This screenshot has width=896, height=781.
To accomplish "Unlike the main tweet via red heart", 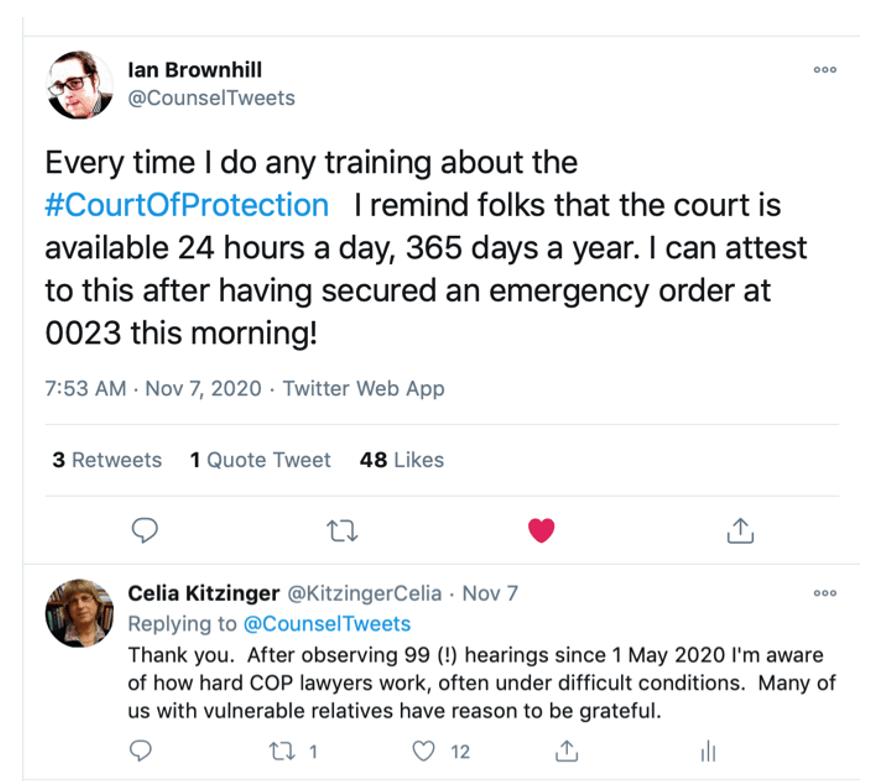I will tap(541, 531).
